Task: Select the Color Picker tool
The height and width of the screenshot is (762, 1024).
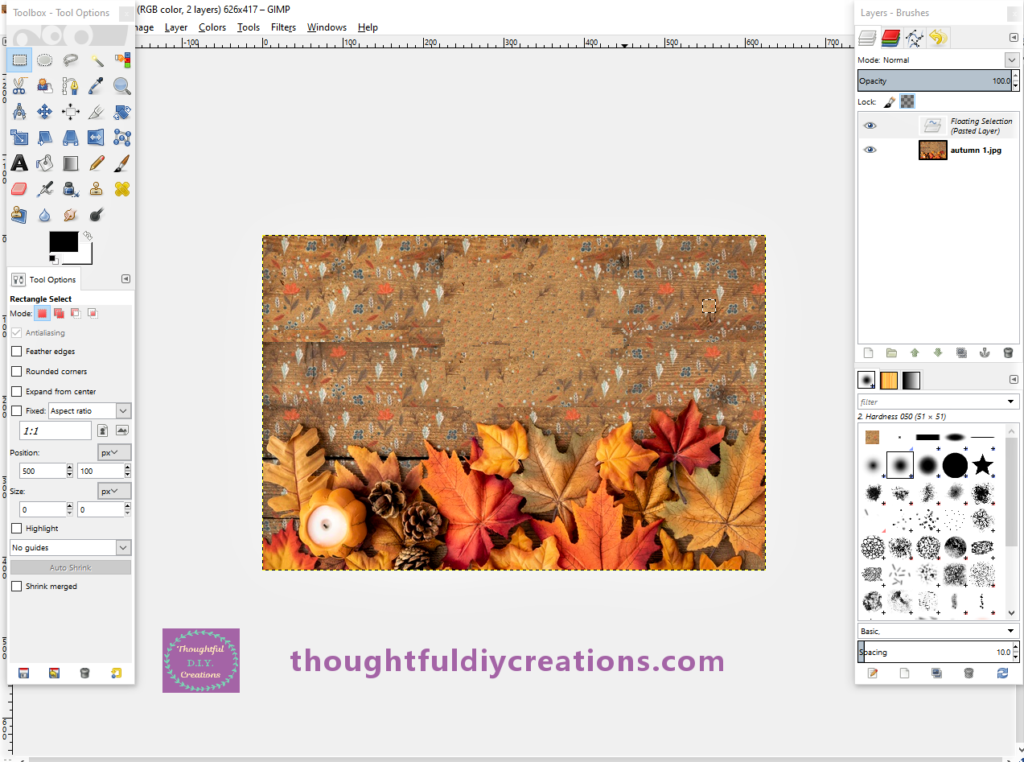Action: pos(95,86)
